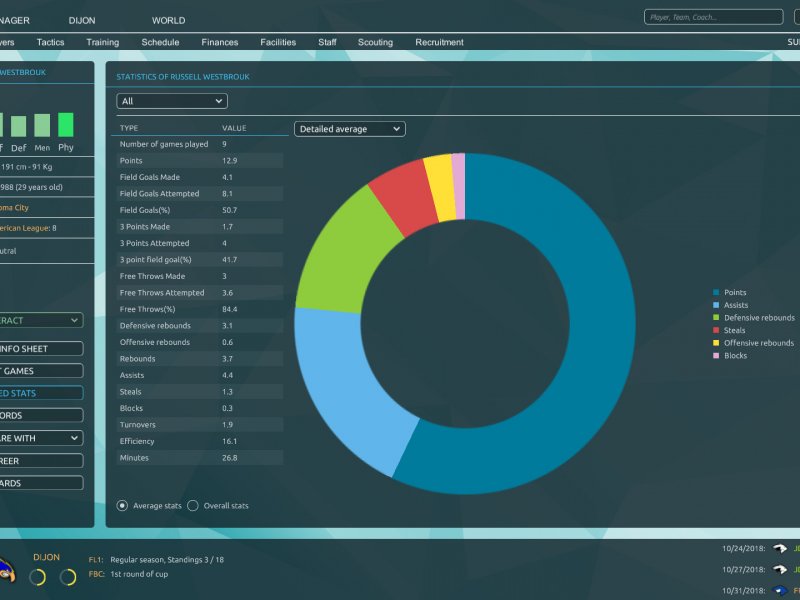
Task: Open the contract dropdown in the left panel
Action: (40, 320)
